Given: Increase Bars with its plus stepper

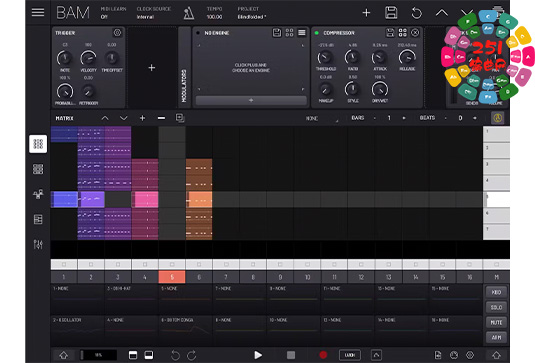Looking at the screenshot, I should click(404, 118).
